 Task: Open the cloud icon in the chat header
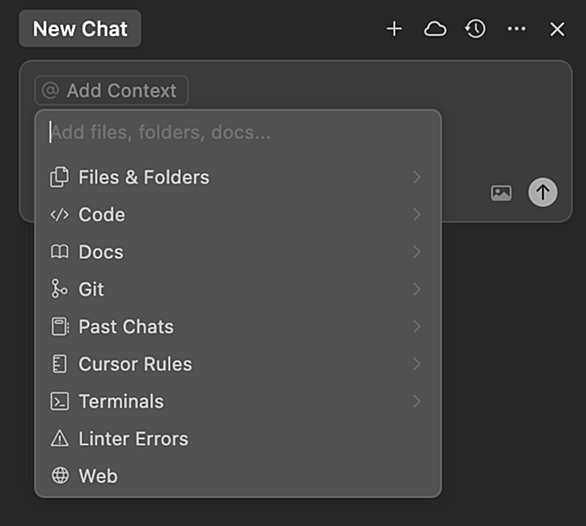tap(435, 29)
